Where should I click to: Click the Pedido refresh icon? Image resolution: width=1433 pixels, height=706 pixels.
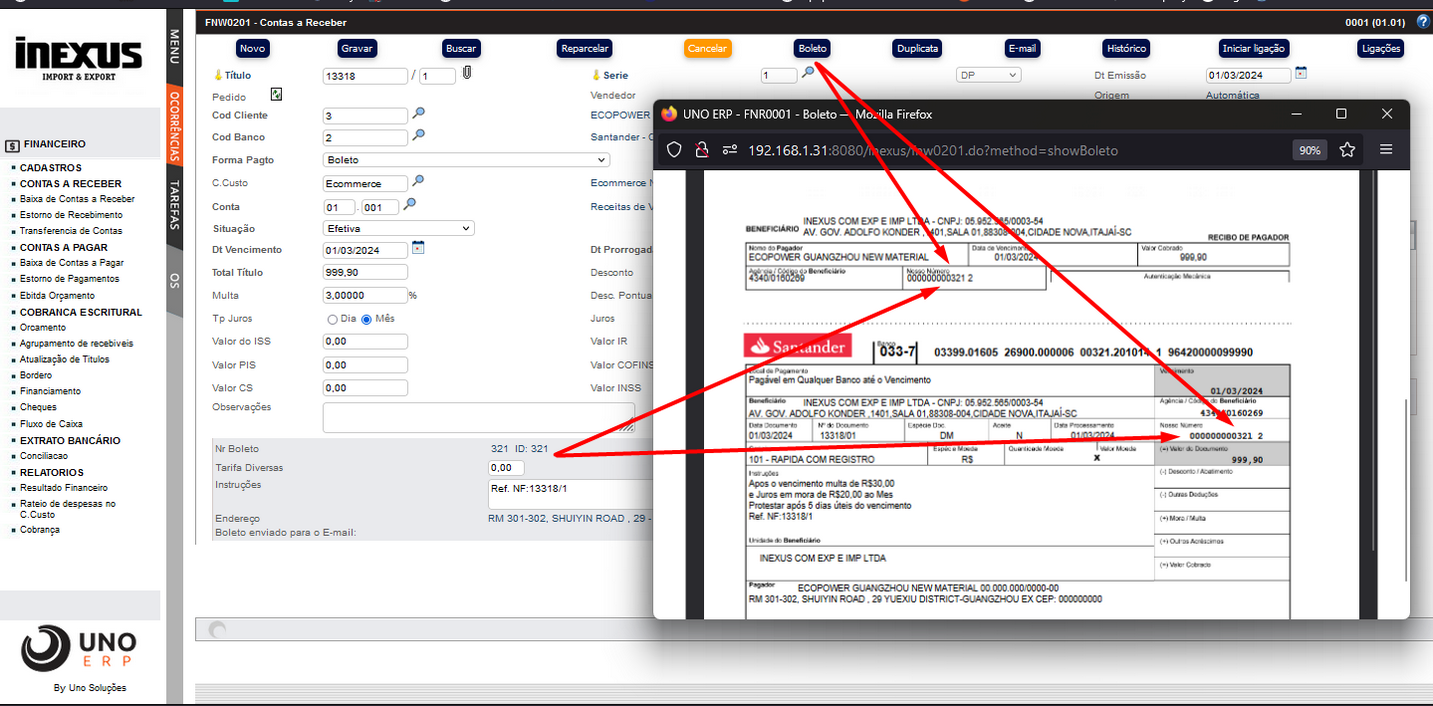(x=276, y=94)
